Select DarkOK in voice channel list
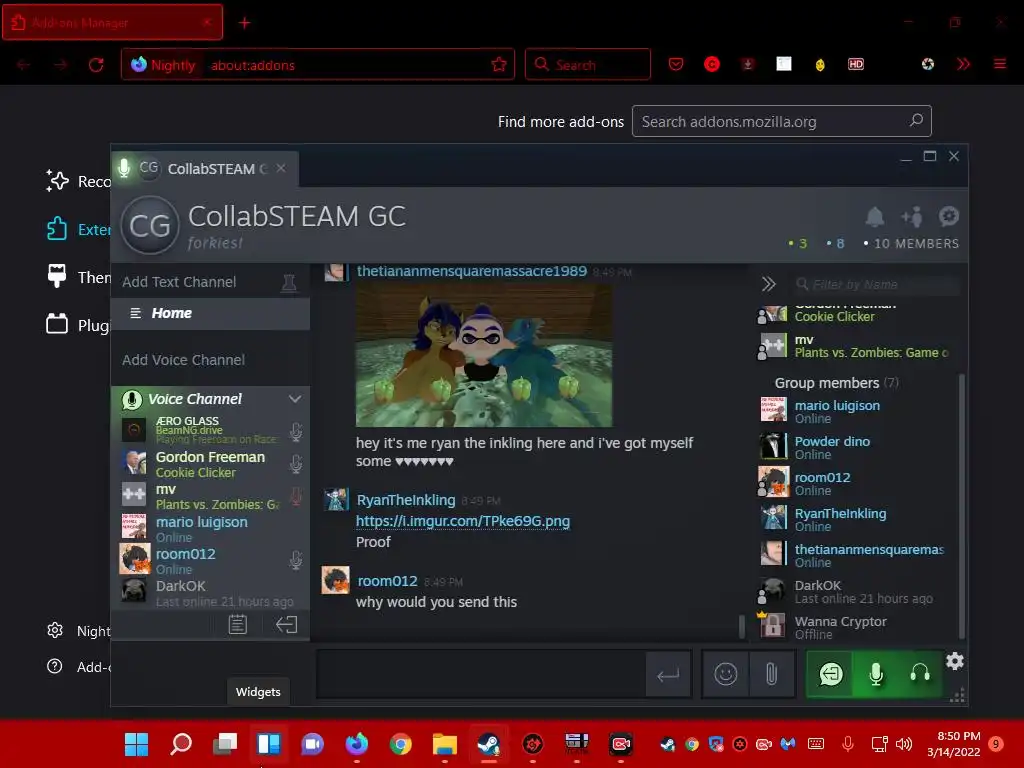This screenshot has height=768, width=1024. click(210, 592)
